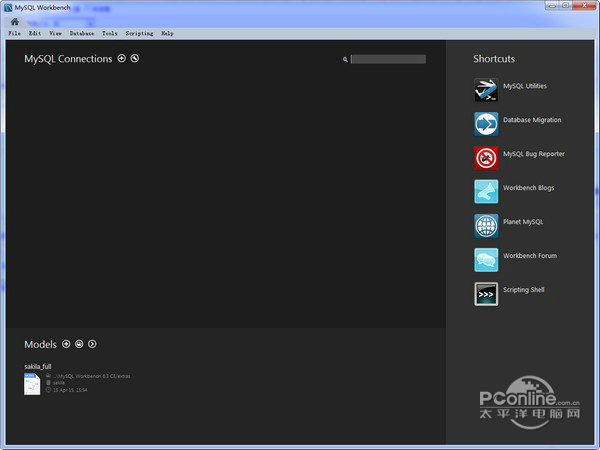Open the MySQL Utilities shortcut label

[x=525, y=86]
